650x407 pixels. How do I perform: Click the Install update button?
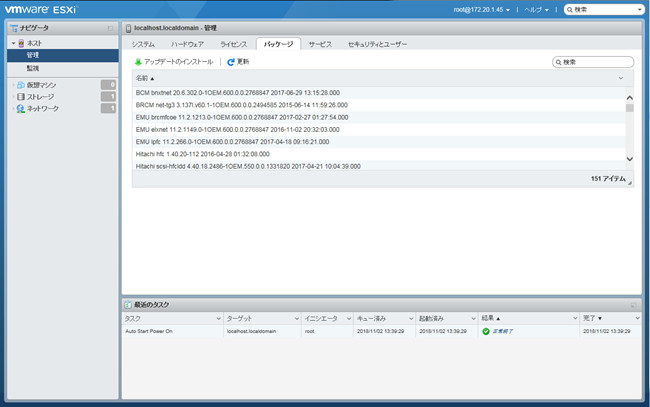coord(174,62)
